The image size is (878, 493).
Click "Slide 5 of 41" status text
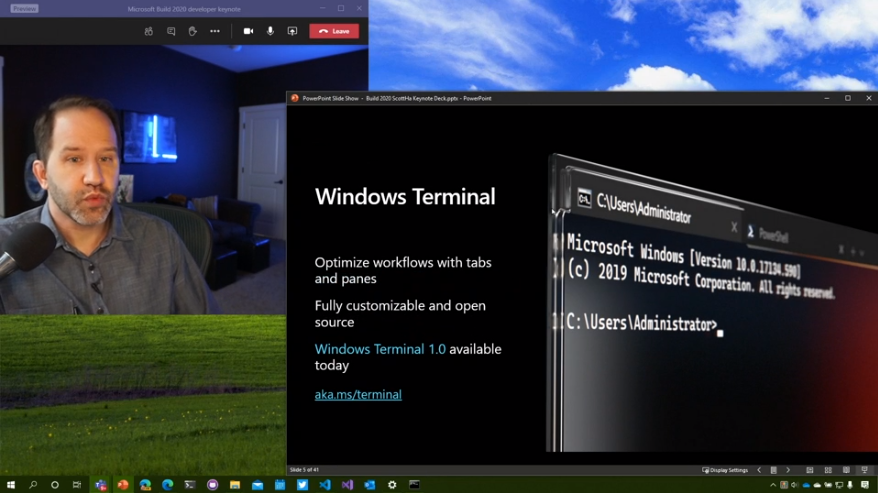304,469
